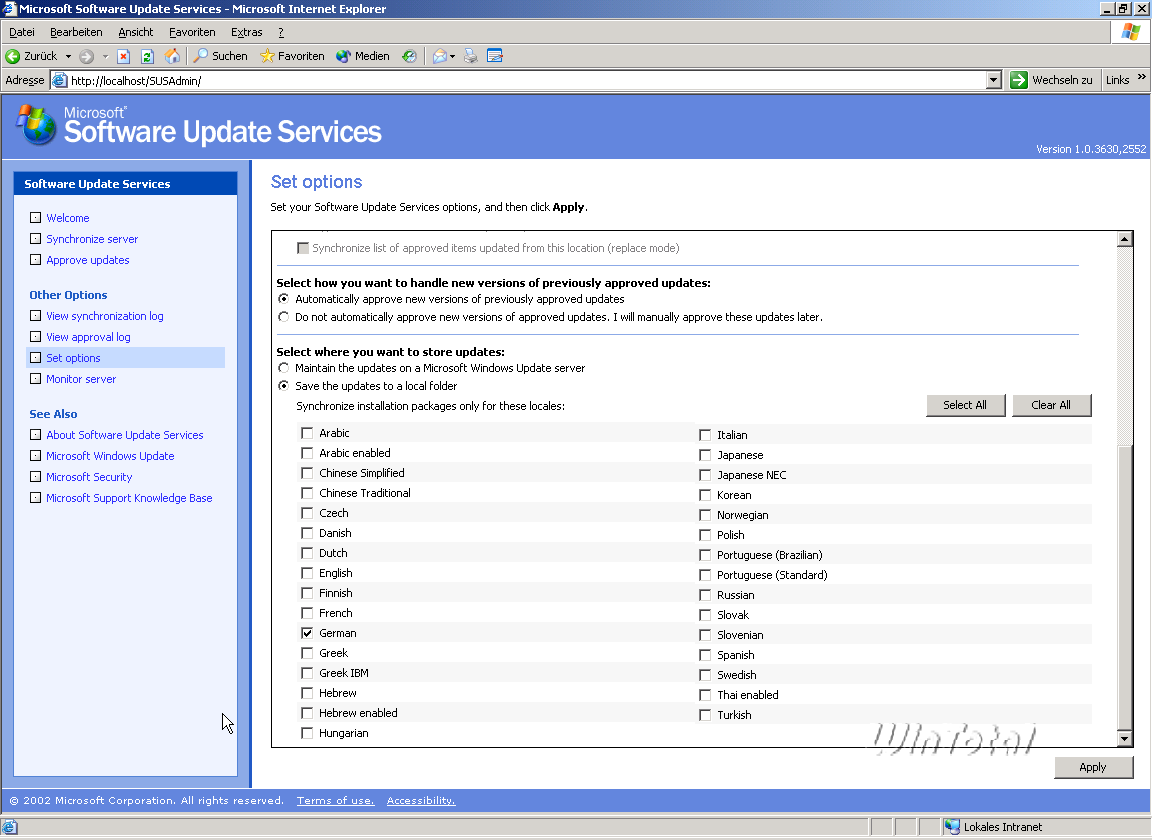Open About Software Update Services link
The height and width of the screenshot is (840, 1152).
tap(125, 435)
